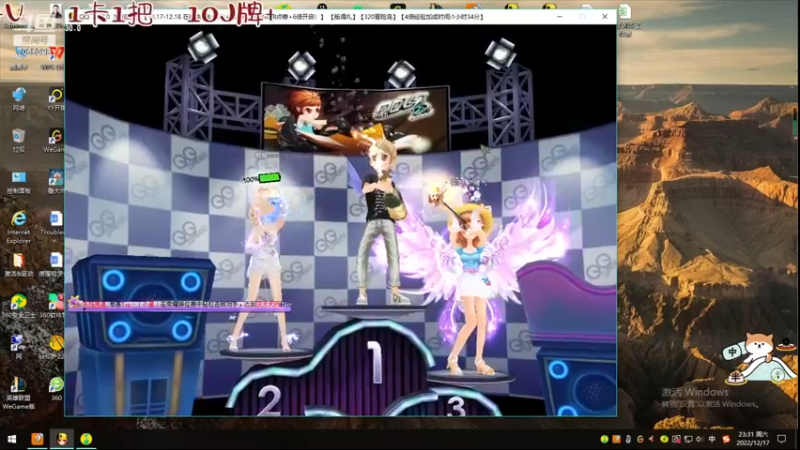Click the second place character
The height and width of the screenshot is (450, 800).
point(264,268)
